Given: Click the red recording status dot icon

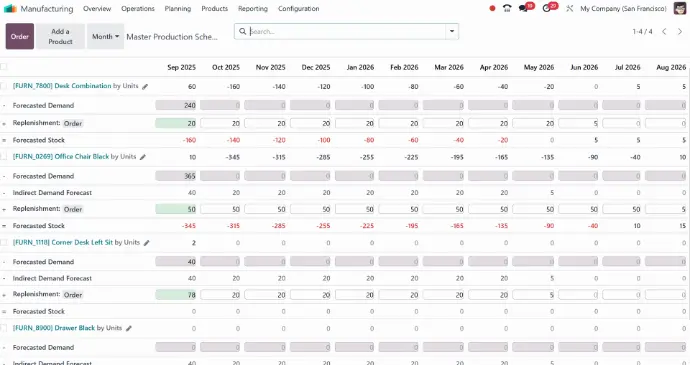Looking at the screenshot, I should click(x=492, y=8).
